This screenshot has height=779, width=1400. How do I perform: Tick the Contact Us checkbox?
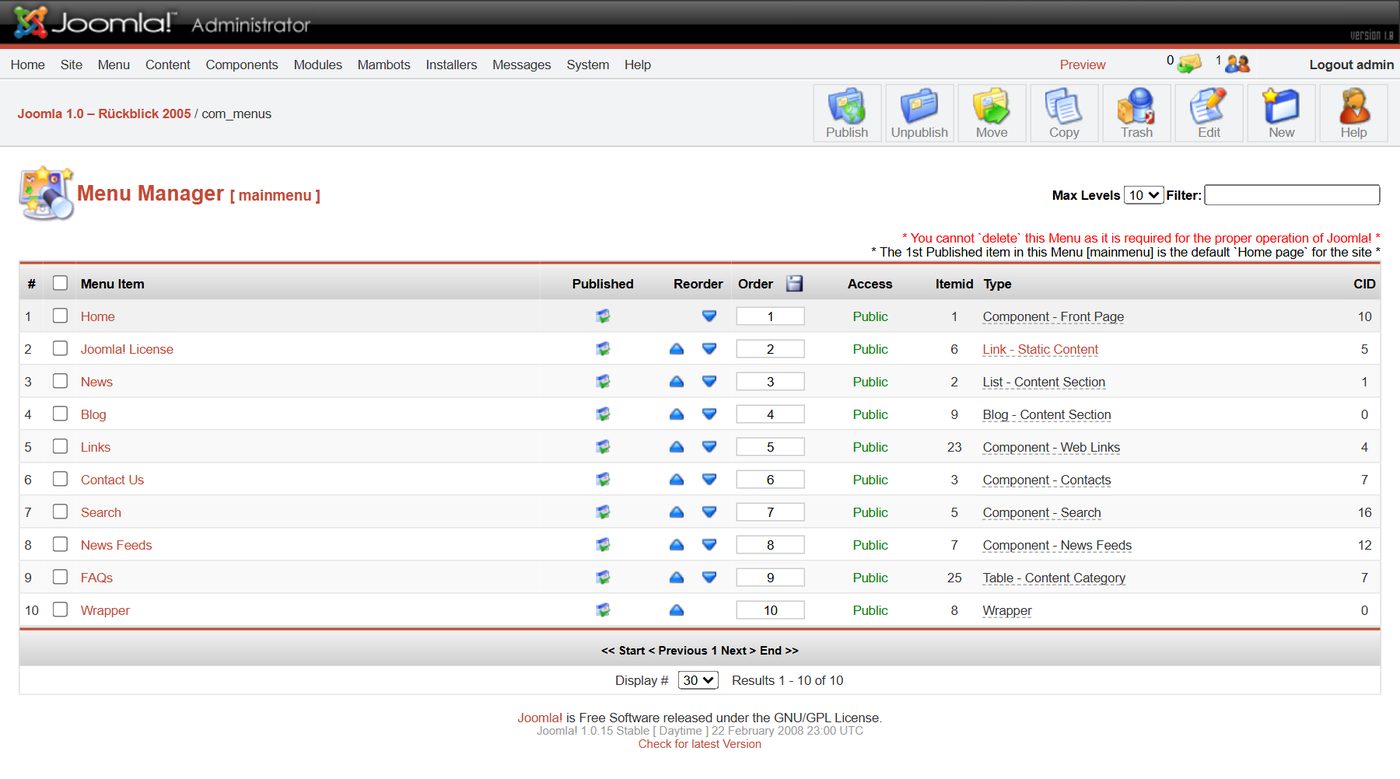click(x=60, y=479)
